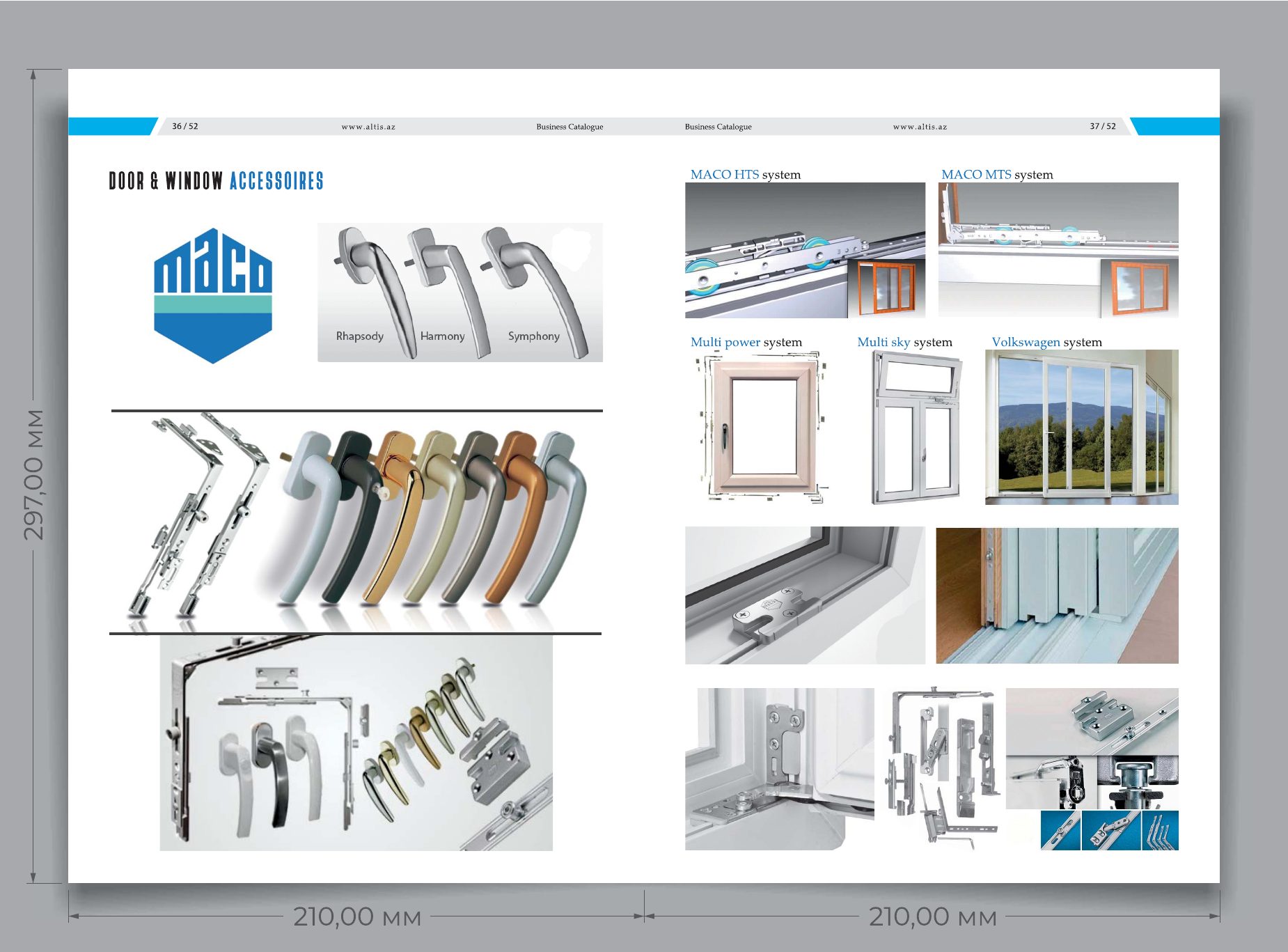Select the "36 / 52" page number
The height and width of the screenshot is (952, 1288).
tap(185, 126)
